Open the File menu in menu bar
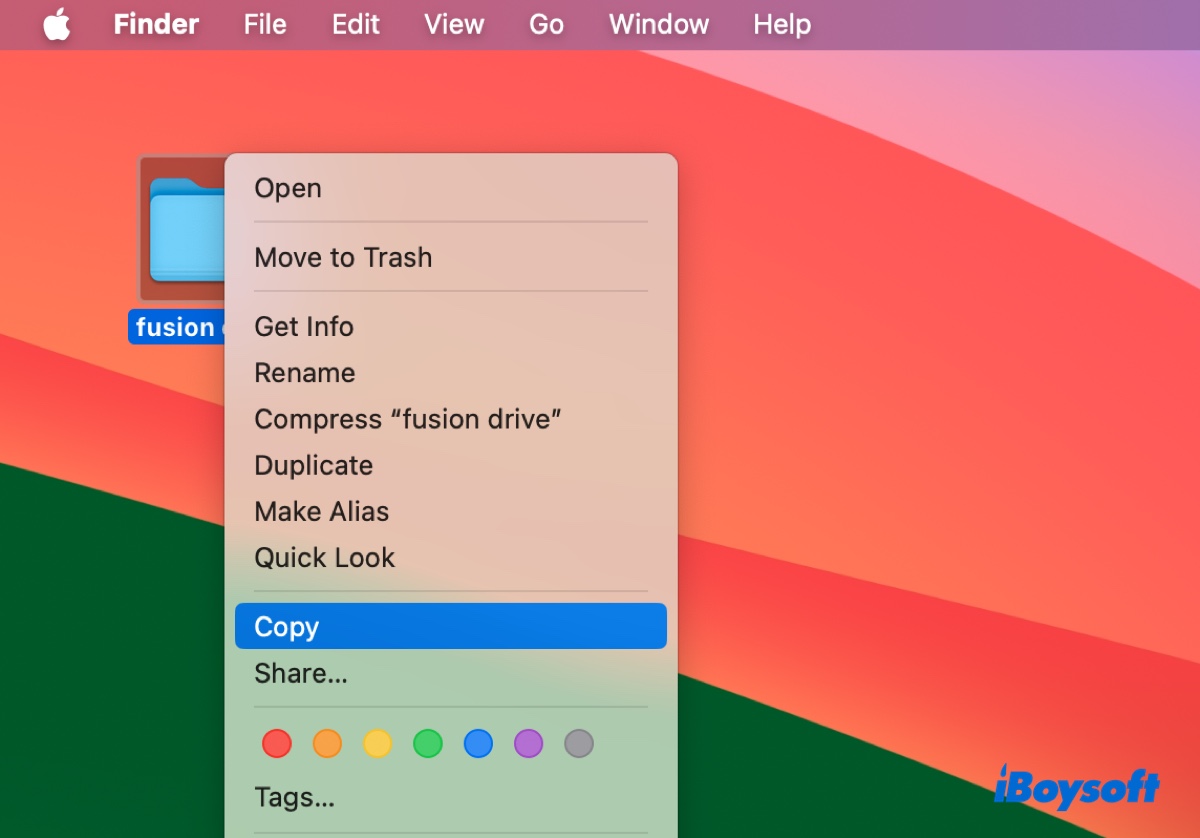The image size is (1200, 838). tap(265, 25)
